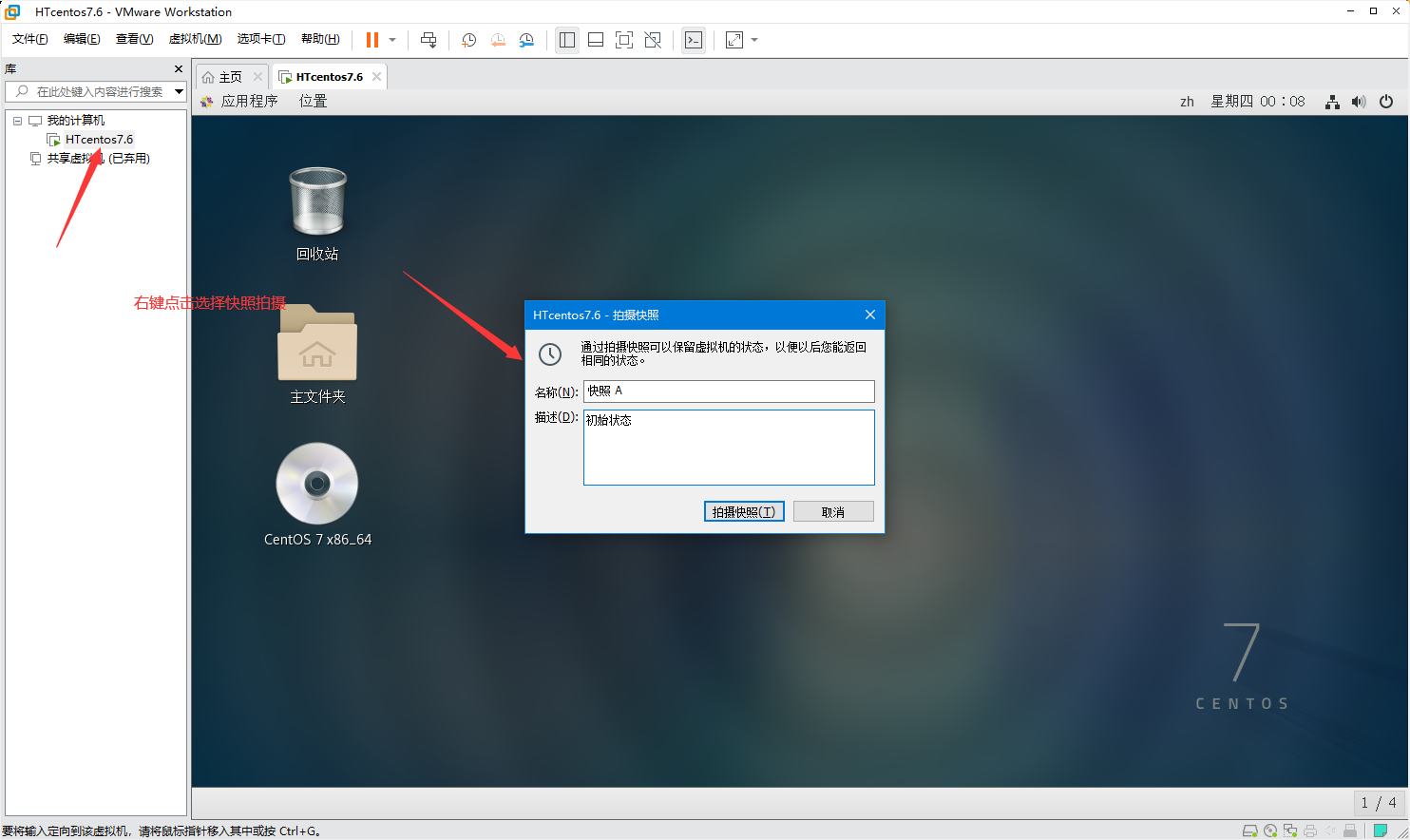1410x840 pixels.
Task: Click the 取消 button in snapshot dialog
Action: pos(833,512)
